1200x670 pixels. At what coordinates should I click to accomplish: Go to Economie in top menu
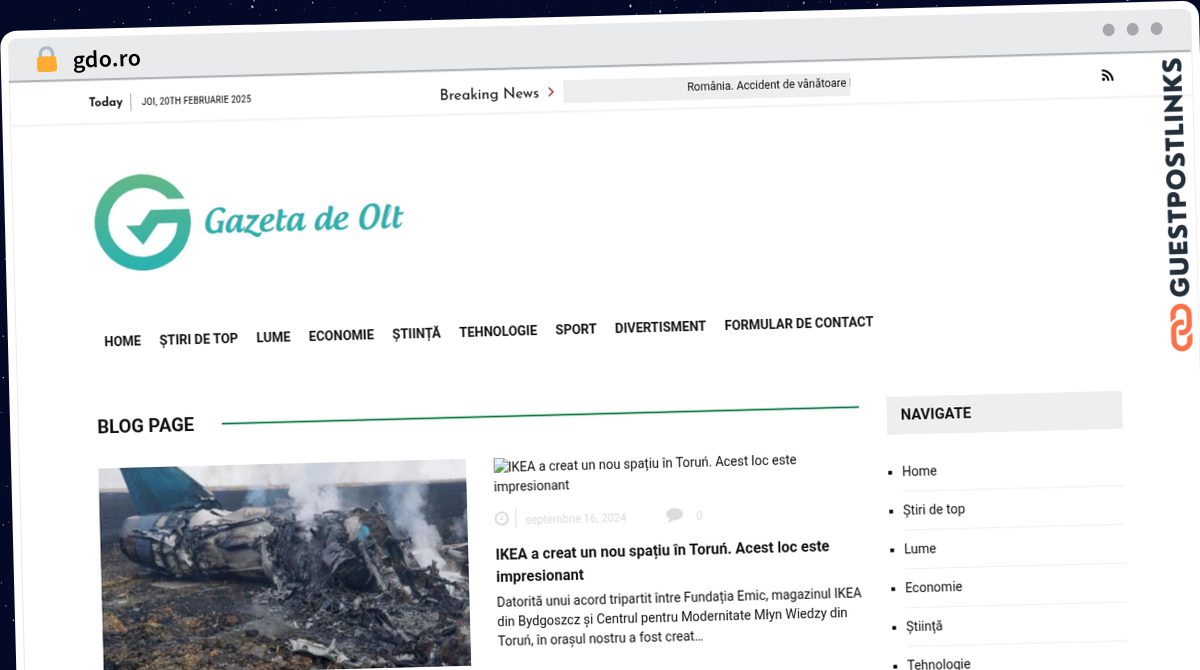pos(341,335)
